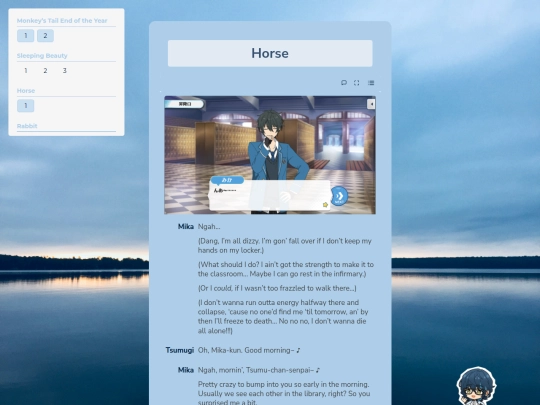Click the yellow star in the dialogue box

325,205
